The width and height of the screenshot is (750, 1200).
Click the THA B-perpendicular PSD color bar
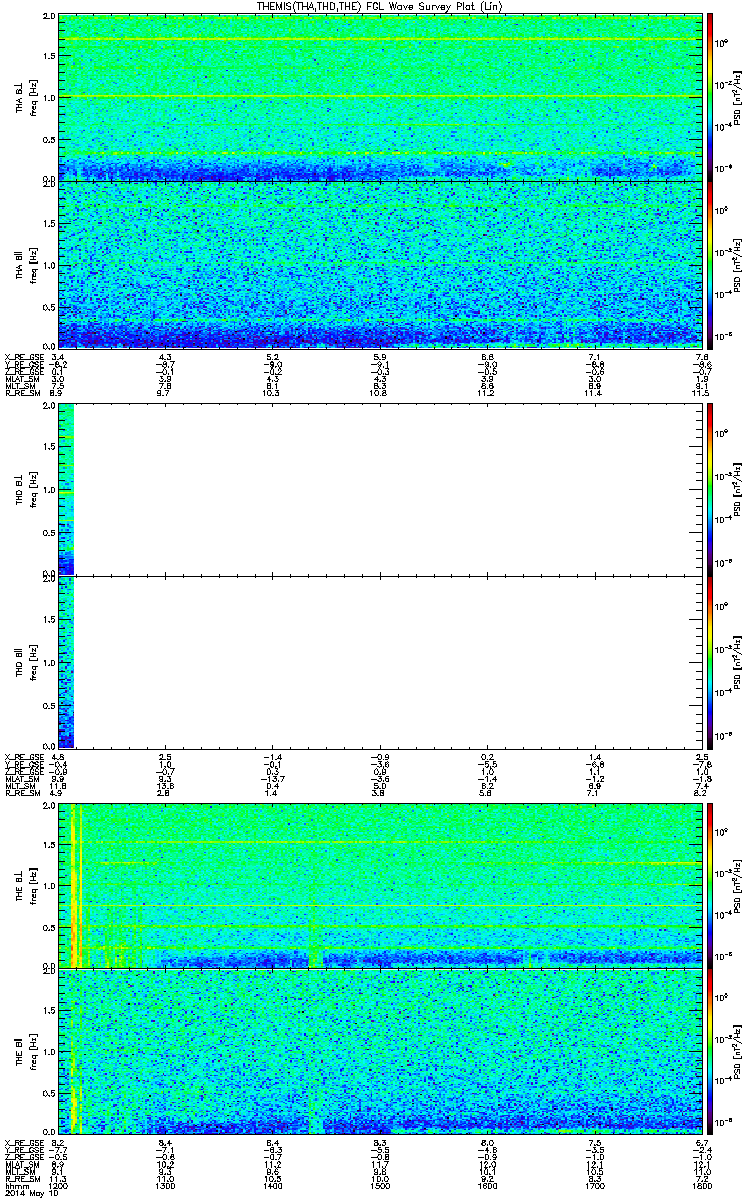[x=709, y=97]
